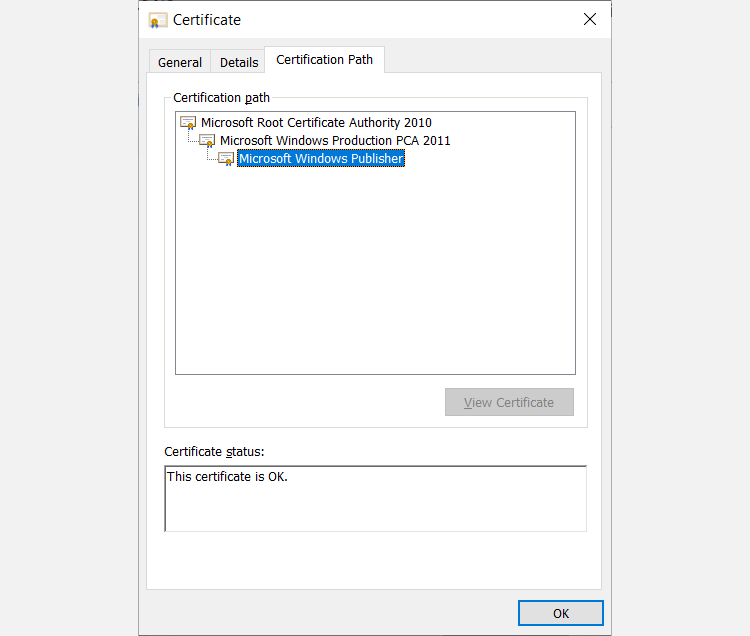Click the dotted tree connector before Production PCA
The width and height of the screenshot is (750, 636).
pyautogui.click(x=191, y=140)
